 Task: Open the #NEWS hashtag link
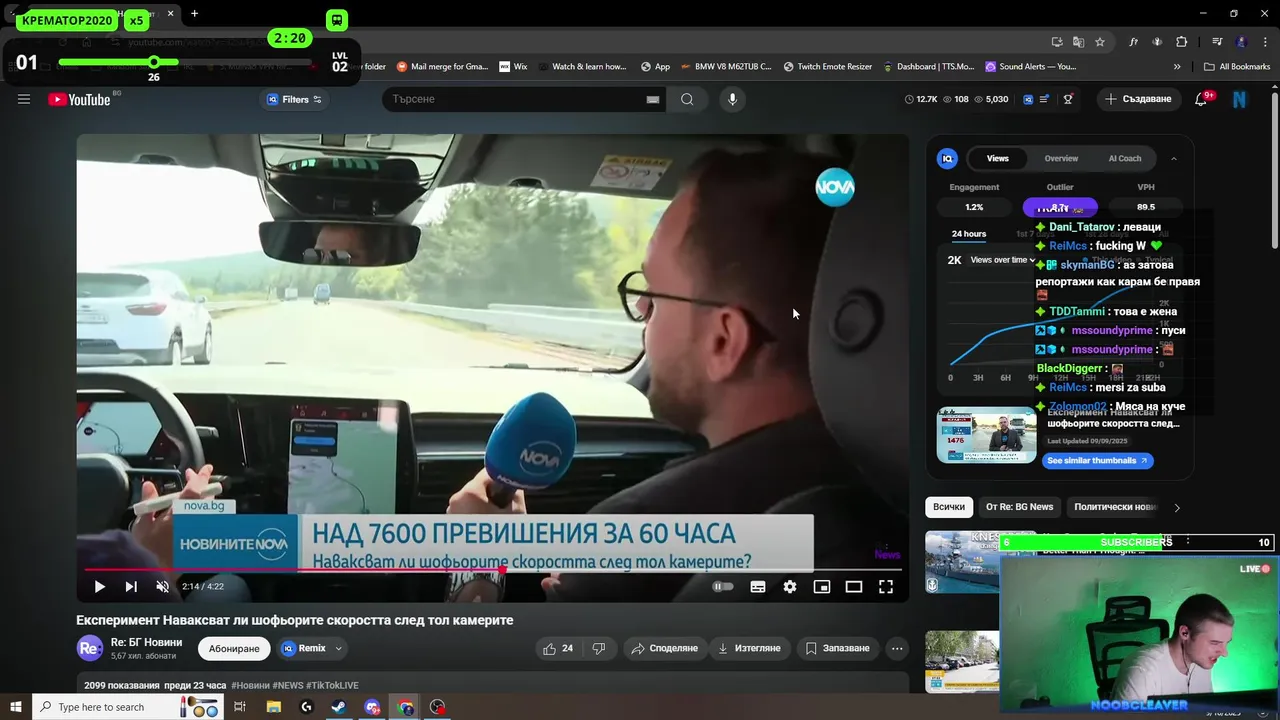tap(288, 685)
